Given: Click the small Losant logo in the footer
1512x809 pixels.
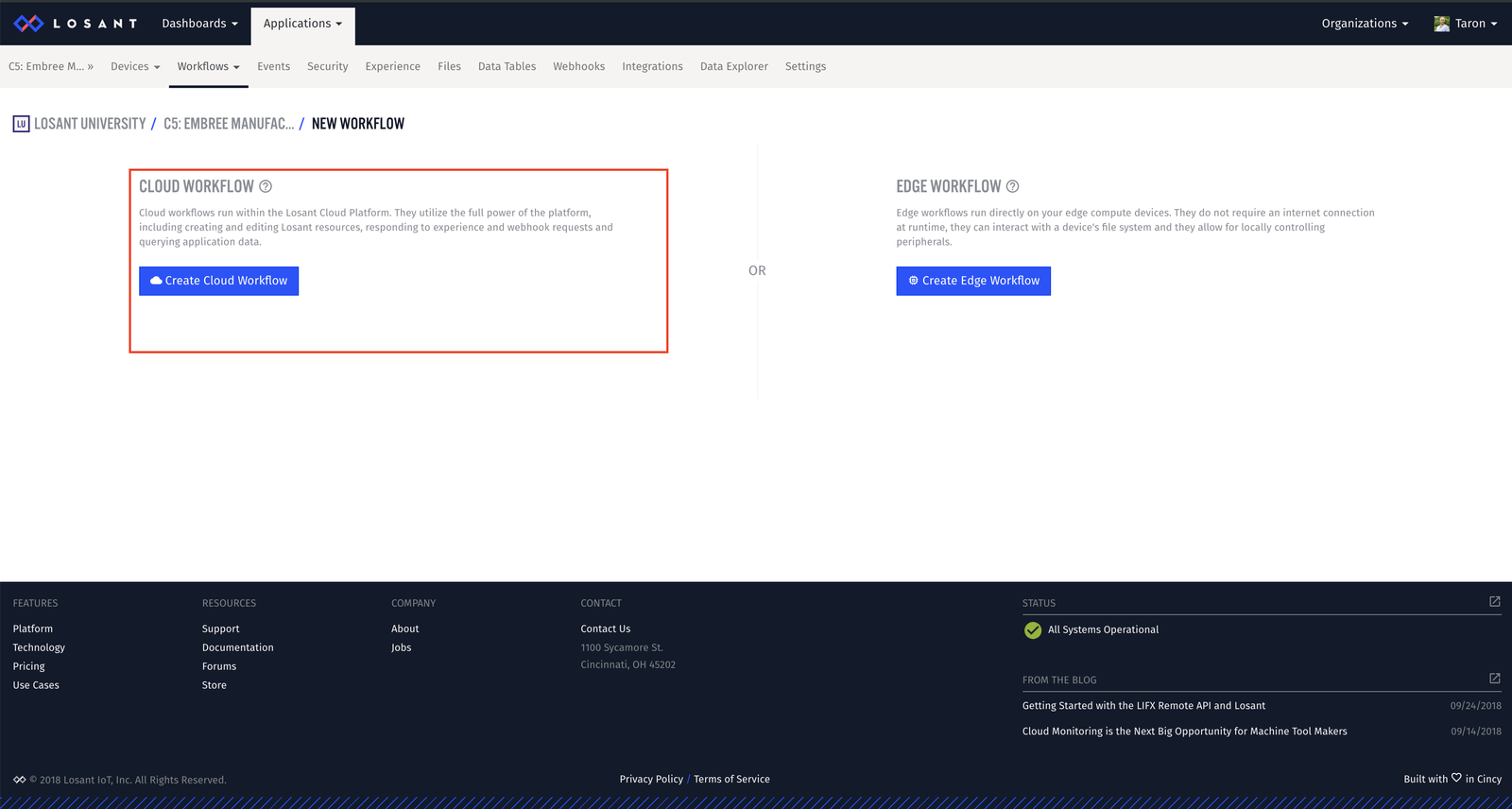Looking at the screenshot, I should point(19,780).
